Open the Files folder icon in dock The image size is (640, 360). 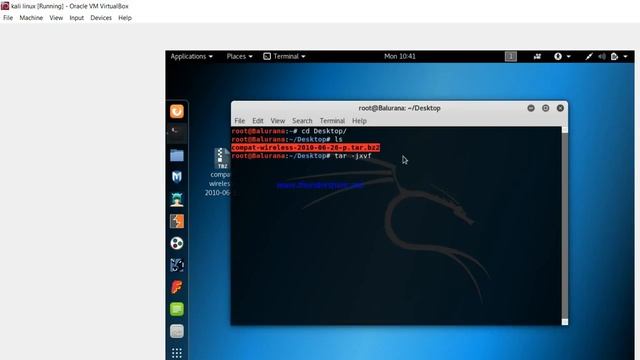pos(177,156)
